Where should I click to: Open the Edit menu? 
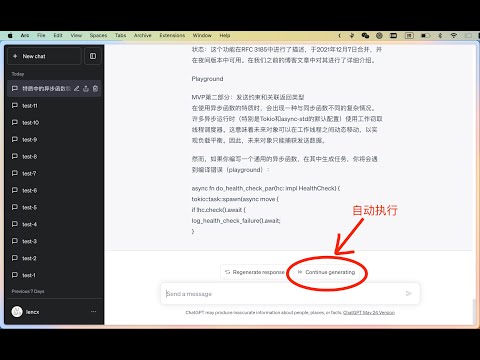pyautogui.click(x=58, y=35)
